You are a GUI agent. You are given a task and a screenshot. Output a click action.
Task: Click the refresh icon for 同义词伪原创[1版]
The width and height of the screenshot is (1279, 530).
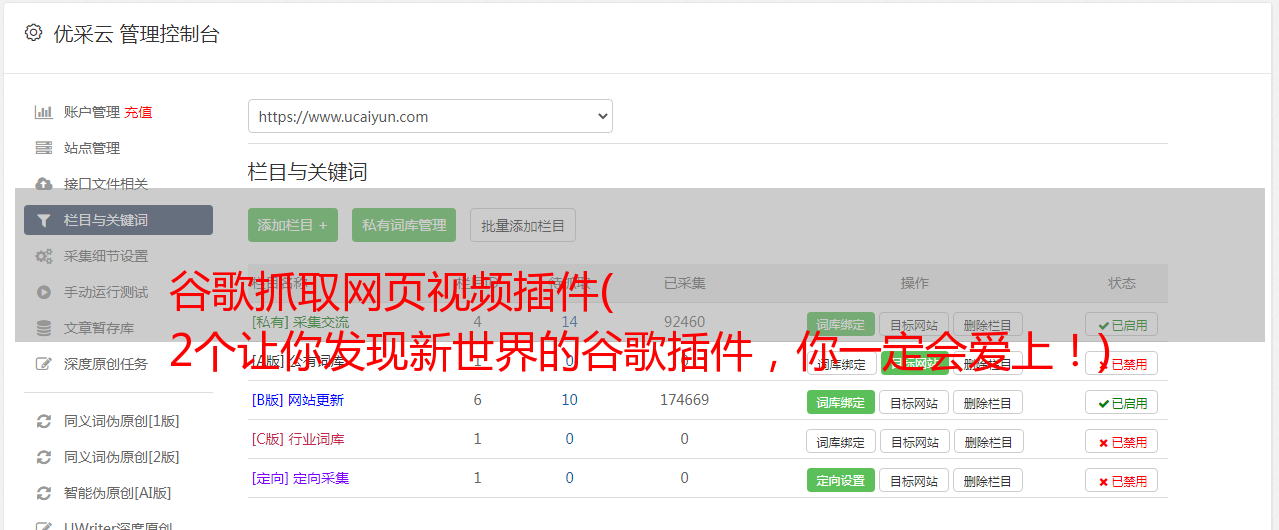coord(43,421)
